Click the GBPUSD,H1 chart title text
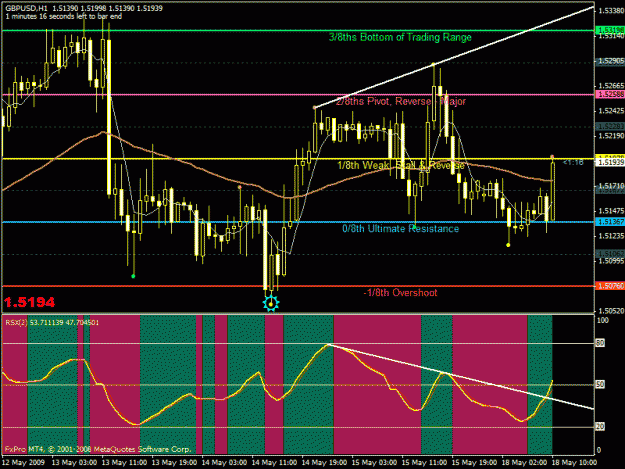The image size is (625, 469). click(28, 8)
